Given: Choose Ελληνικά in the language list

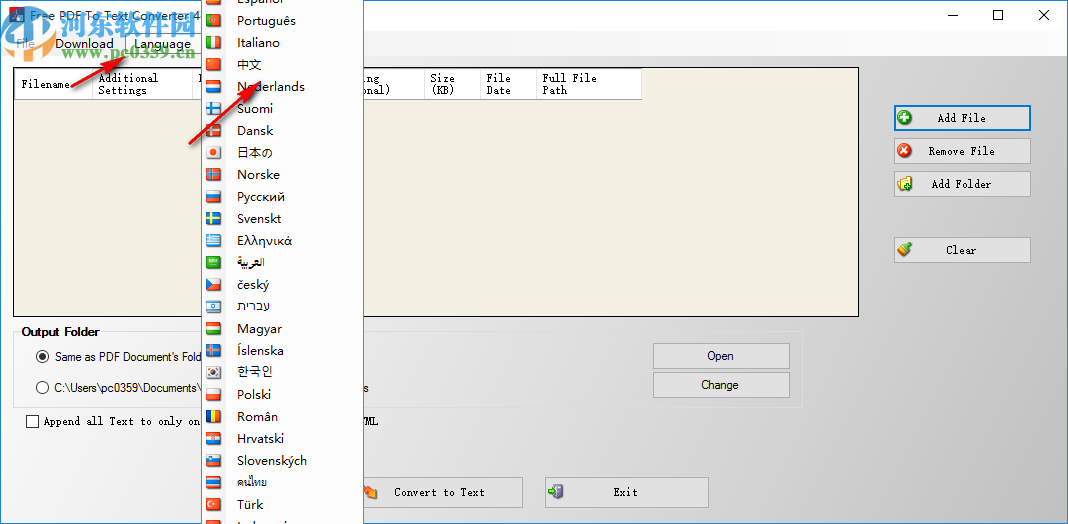Looking at the screenshot, I should 283,241.
